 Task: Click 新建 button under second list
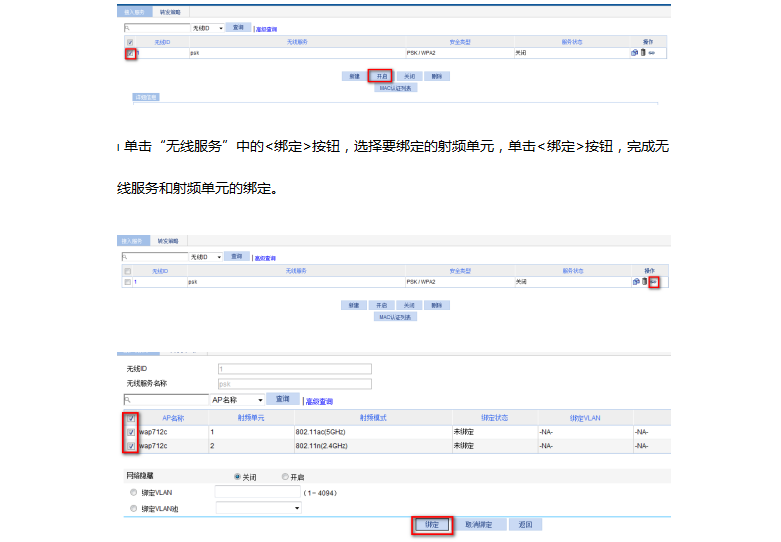(x=354, y=305)
